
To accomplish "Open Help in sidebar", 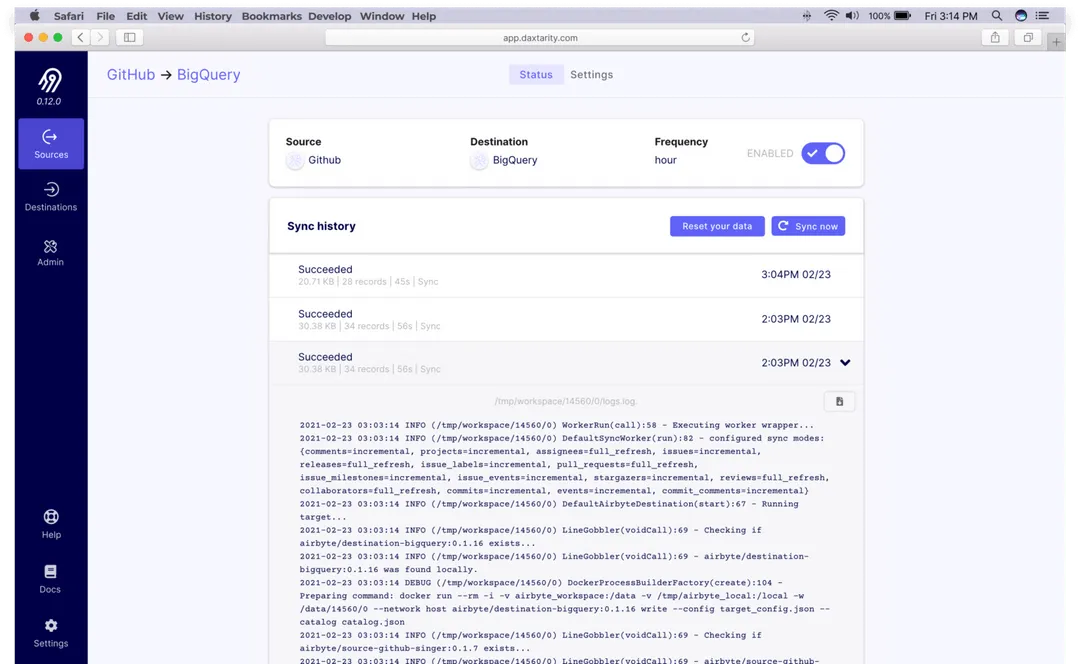I will (51, 524).
